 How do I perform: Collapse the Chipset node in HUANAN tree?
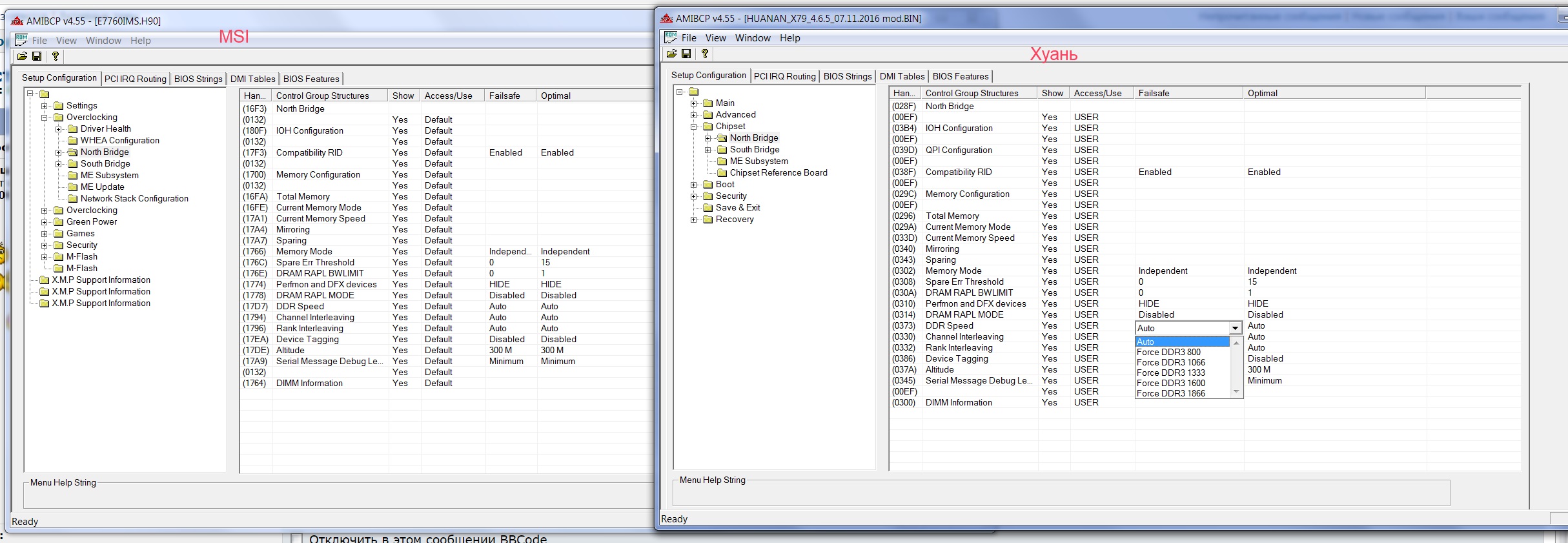(x=694, y=127)
